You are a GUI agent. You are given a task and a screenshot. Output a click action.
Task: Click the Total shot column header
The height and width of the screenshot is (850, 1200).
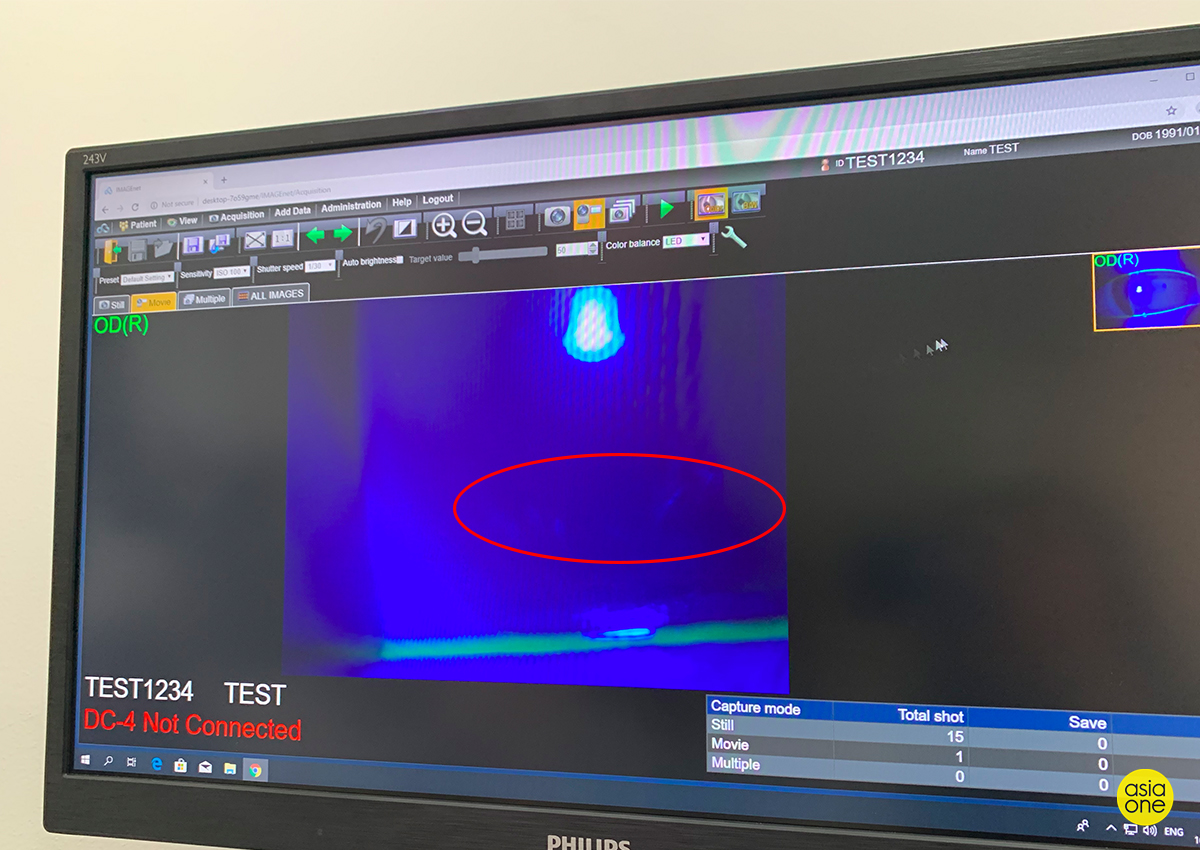coord(930,715)
